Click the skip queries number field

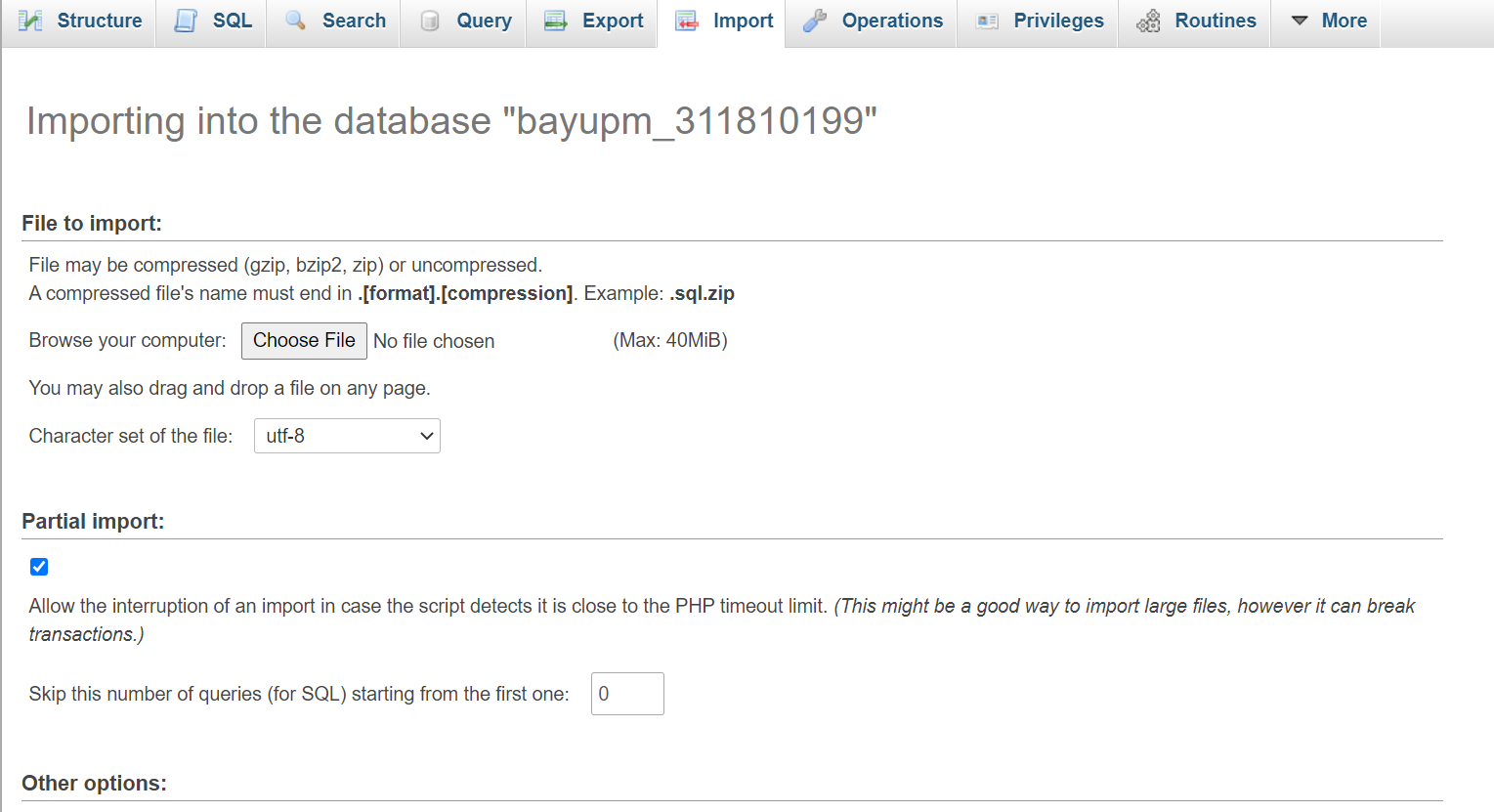626,693
